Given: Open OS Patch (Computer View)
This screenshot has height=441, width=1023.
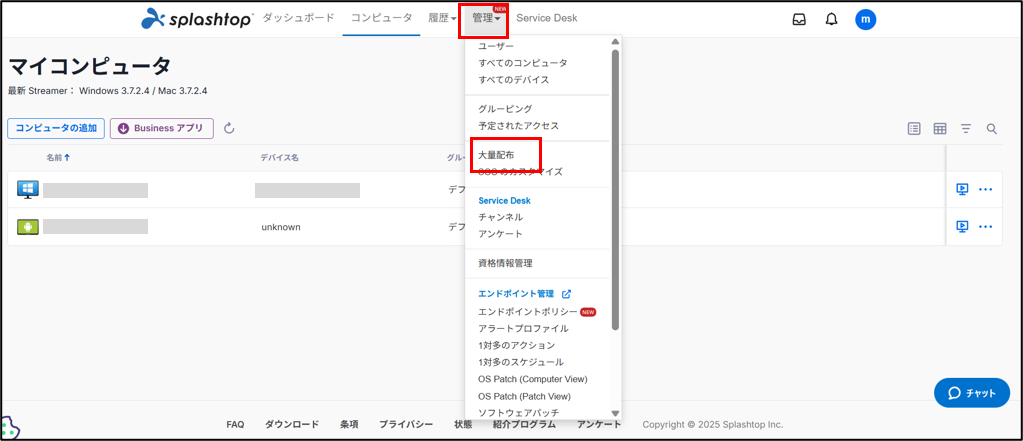Looking at the screenshot, I should pos(532,379).
